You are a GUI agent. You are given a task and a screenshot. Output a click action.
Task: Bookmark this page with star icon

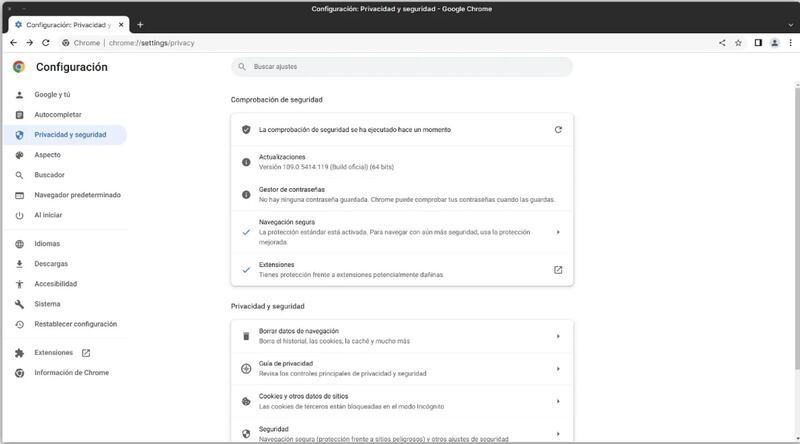click(738, 43)
